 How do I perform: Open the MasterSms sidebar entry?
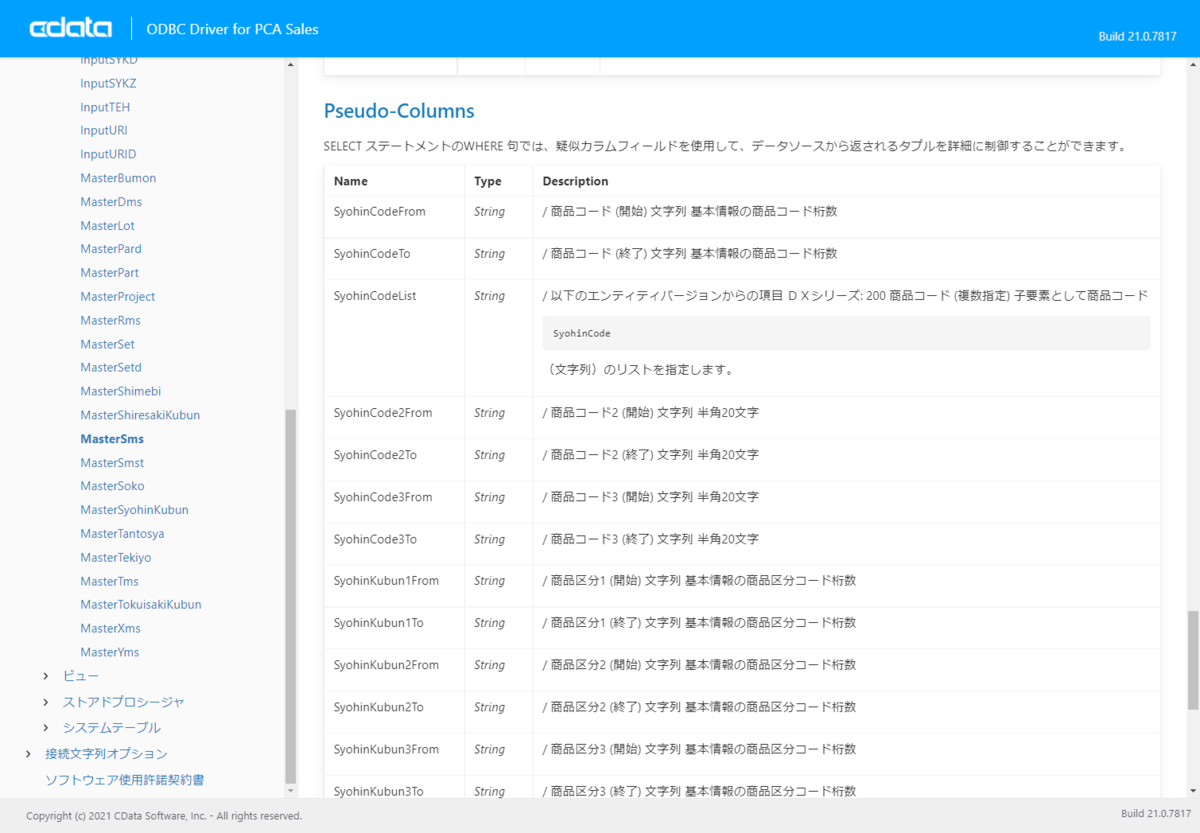(x=112, y=439)
